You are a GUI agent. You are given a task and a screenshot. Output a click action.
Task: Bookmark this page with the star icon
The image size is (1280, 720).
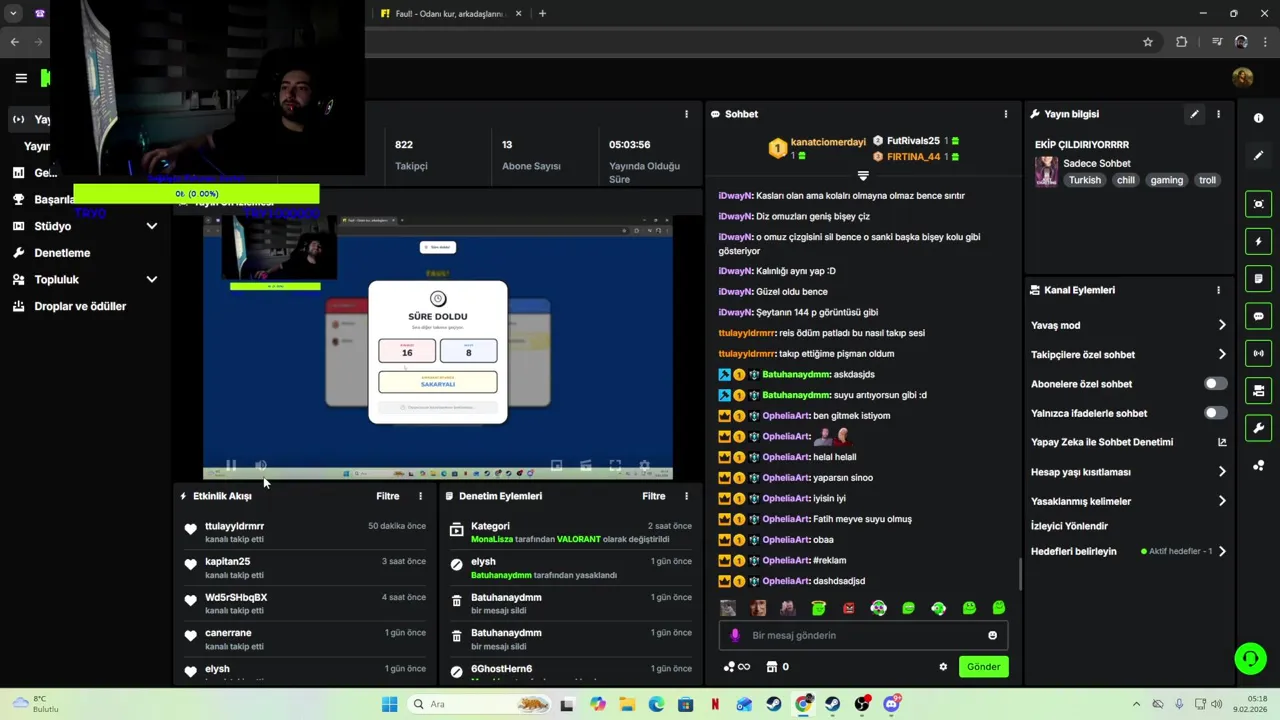pos(1148,42)
